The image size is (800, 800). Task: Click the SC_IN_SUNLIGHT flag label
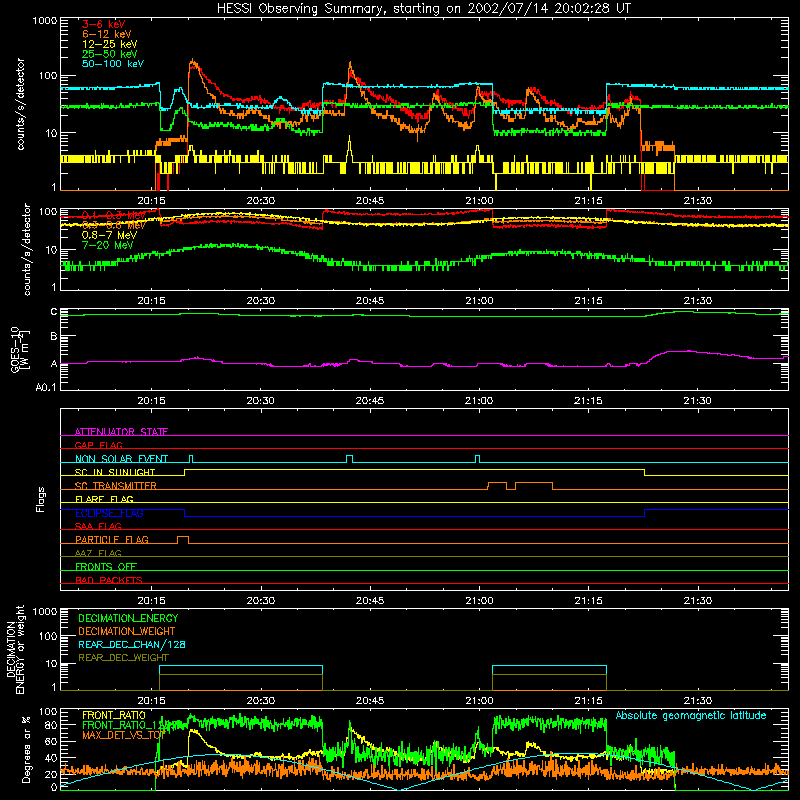(x=115, y=472)
